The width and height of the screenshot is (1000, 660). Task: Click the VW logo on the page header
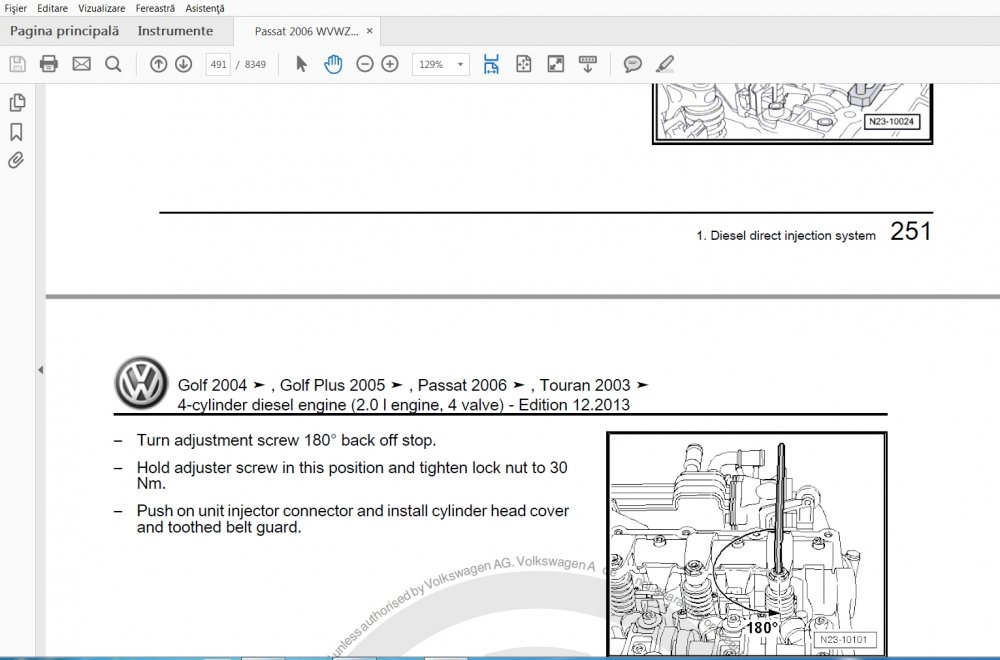(141, 383)
